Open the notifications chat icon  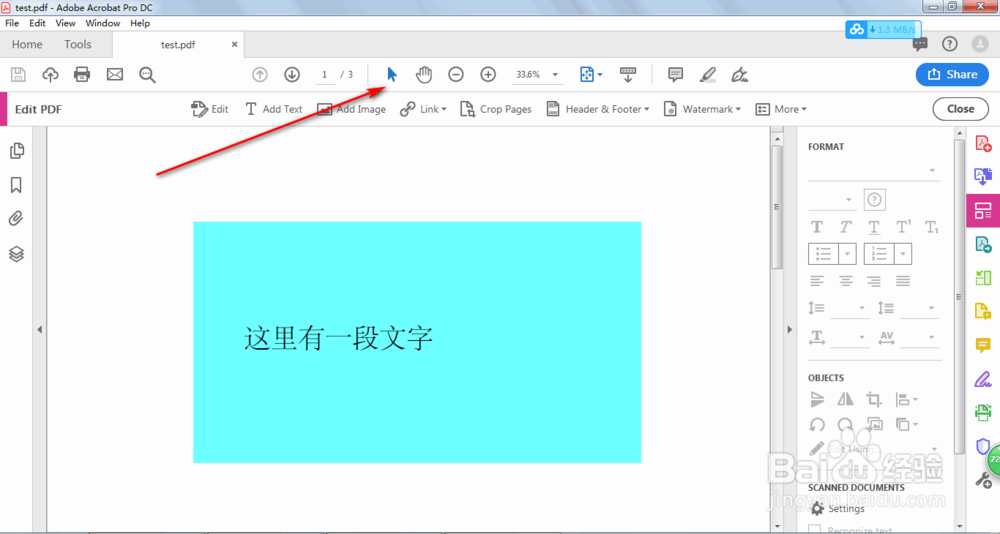[x=920, y=44]
